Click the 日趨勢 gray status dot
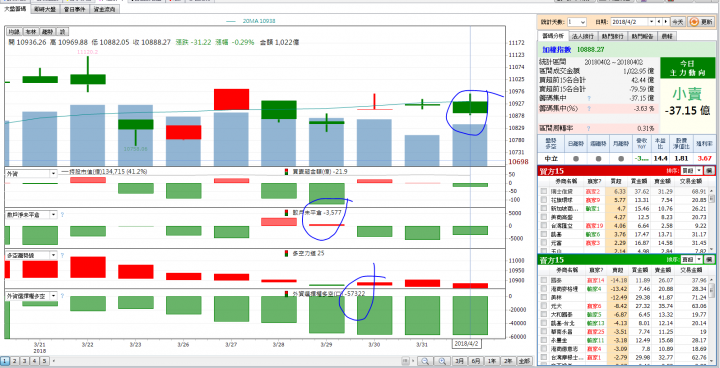Image resolution: width=720 pixels, height=368 pixels. (x=575, y=159)
